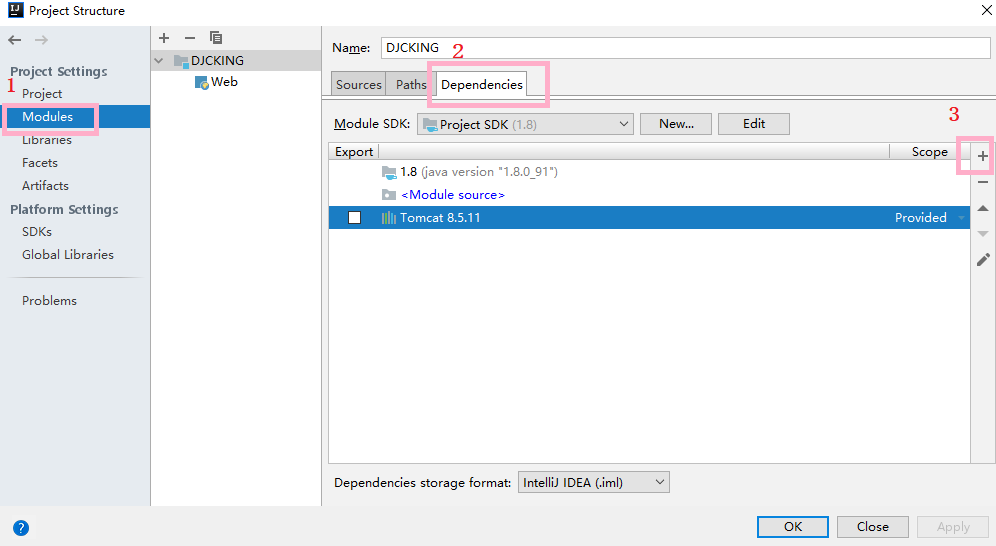Toggle the Export checkbox for Tomcat 8.5.11
996x546 pixels.
coord(354,218)
